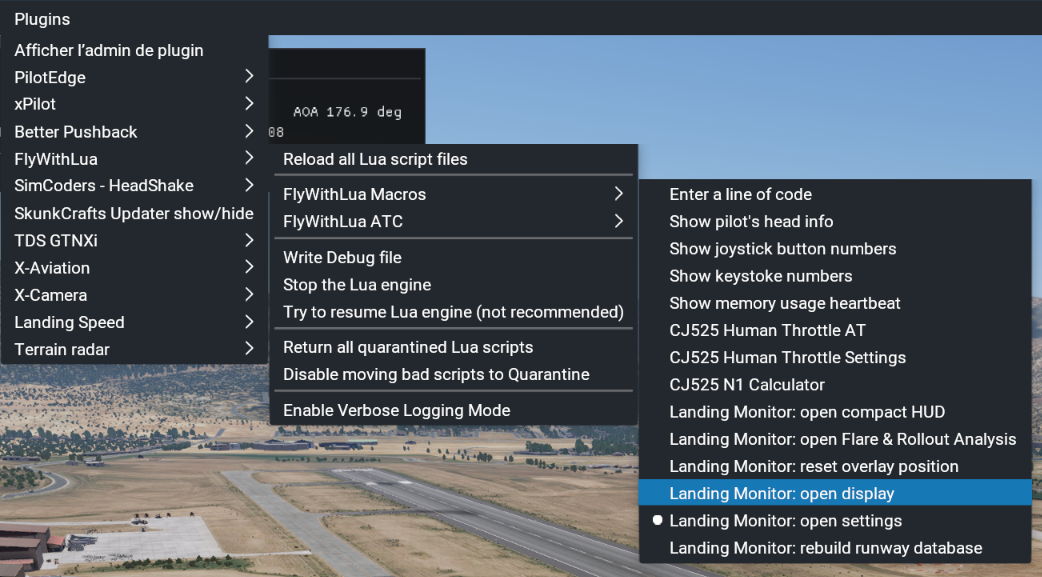Expand the TDS GTNXi chevron
The image size is (1042, 577).
[x=249, y=240]
